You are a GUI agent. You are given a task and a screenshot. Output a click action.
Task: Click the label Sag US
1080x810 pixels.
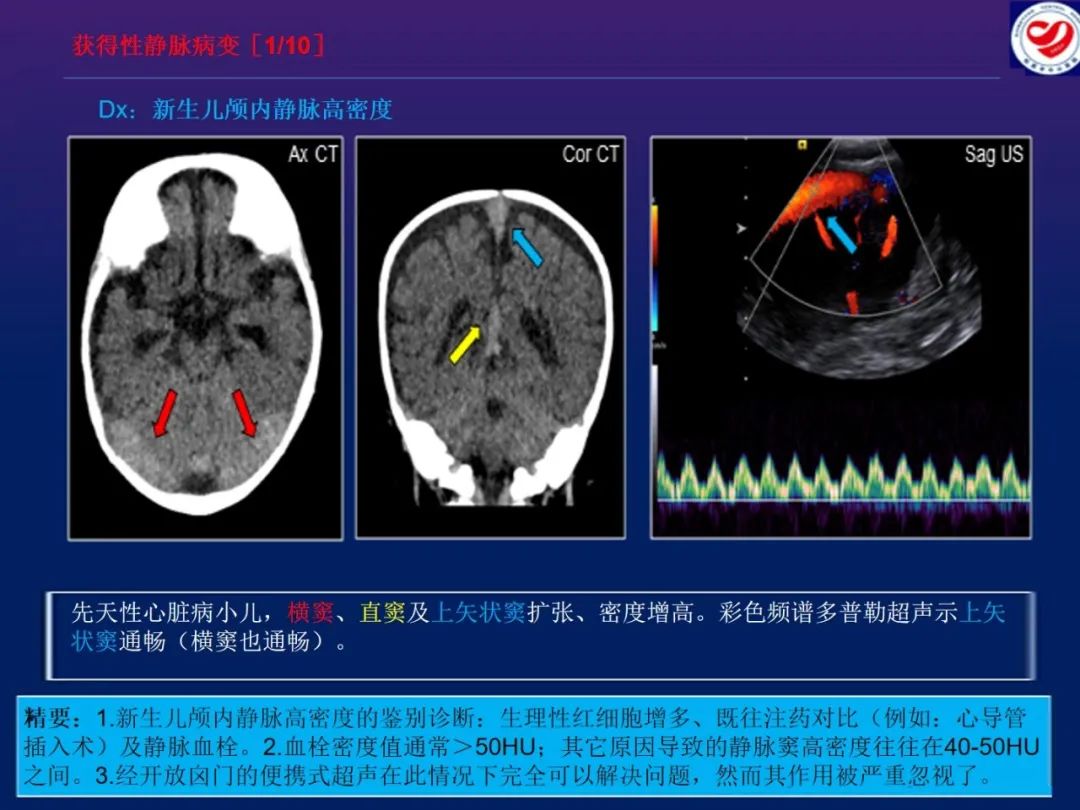point(994,154)
